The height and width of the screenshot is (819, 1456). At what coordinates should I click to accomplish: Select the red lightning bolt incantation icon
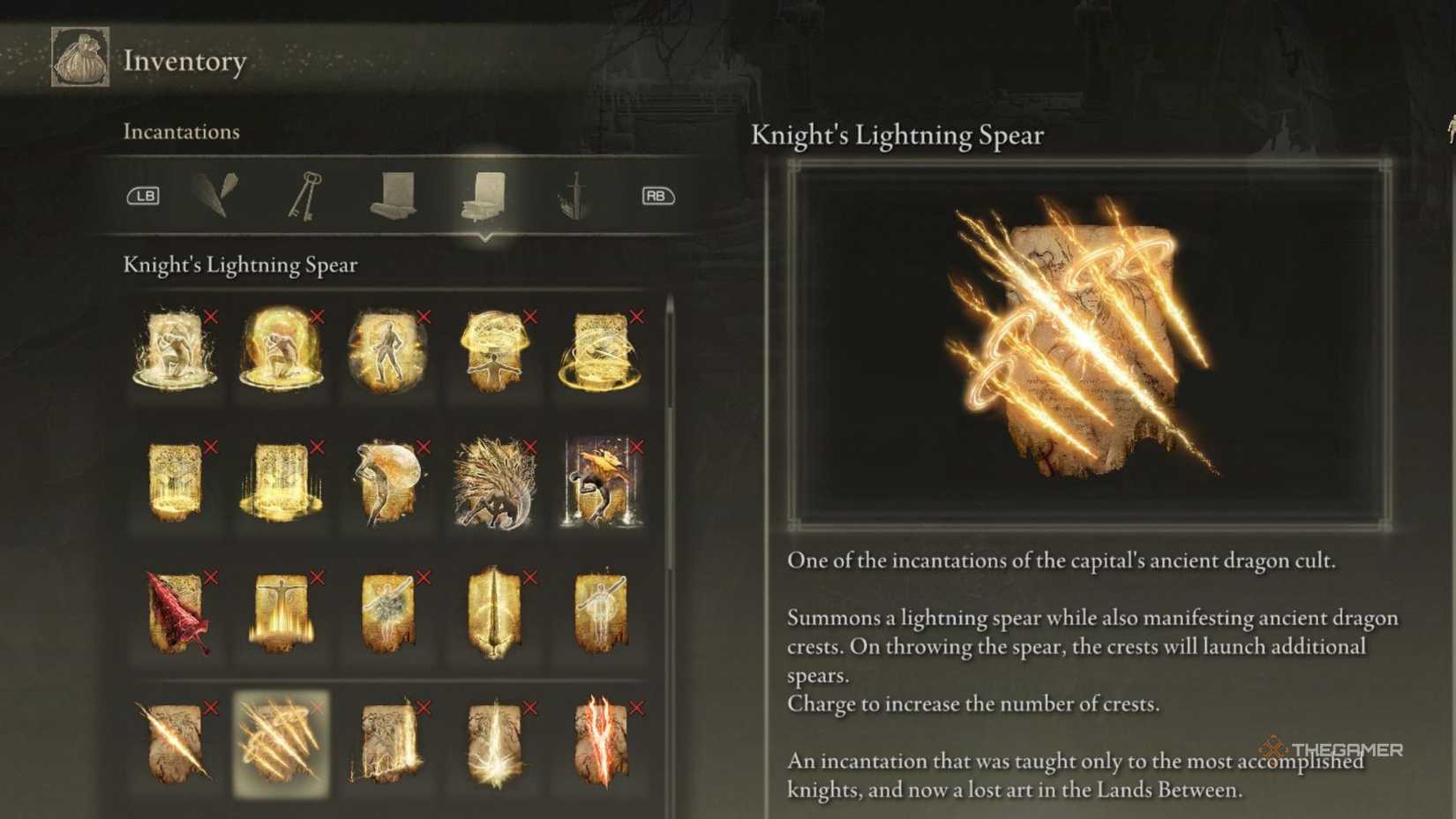click(x=602, y=742)
